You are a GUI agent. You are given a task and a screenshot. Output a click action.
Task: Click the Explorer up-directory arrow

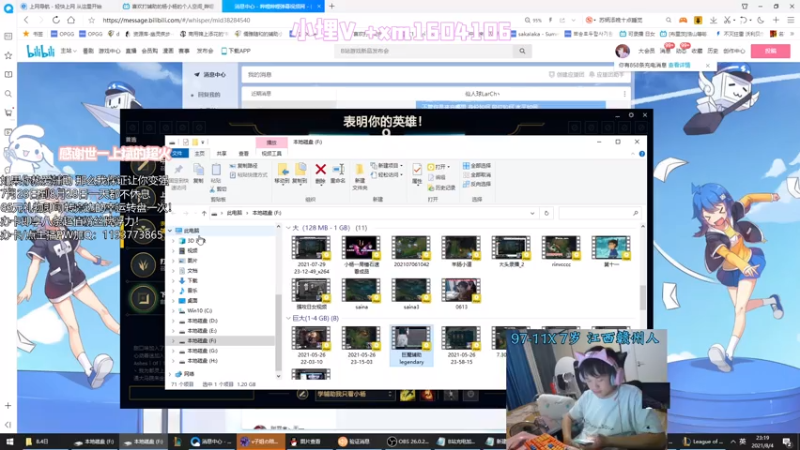[x=204, y=213]
